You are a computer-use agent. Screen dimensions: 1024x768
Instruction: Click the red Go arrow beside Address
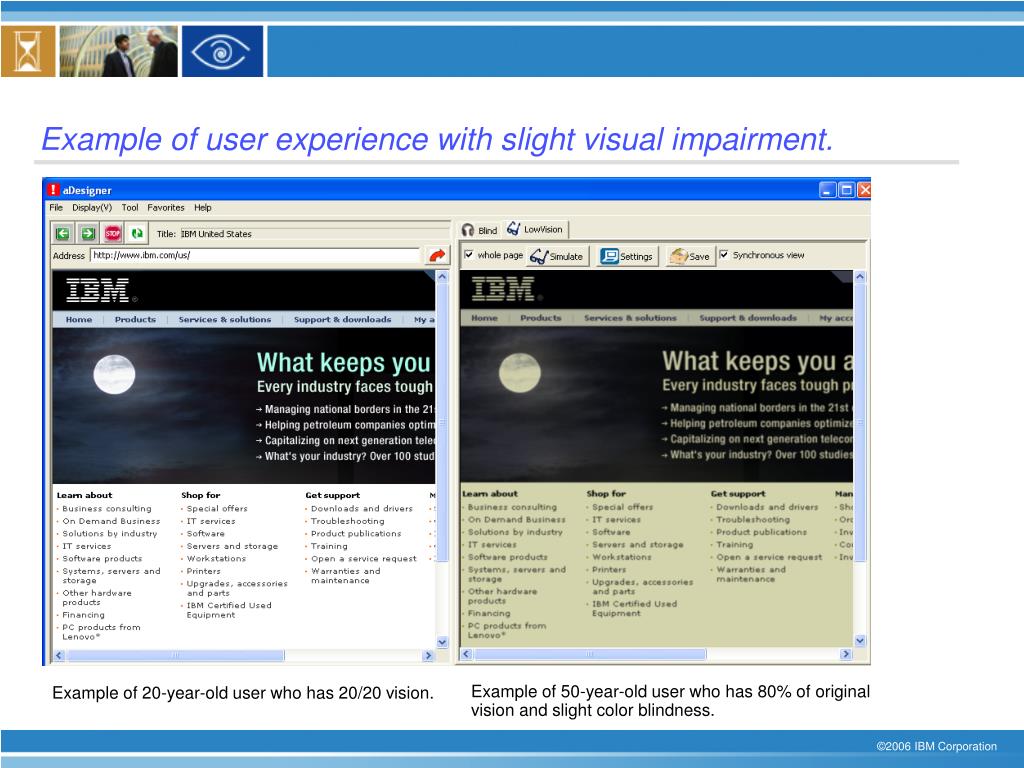437,255
